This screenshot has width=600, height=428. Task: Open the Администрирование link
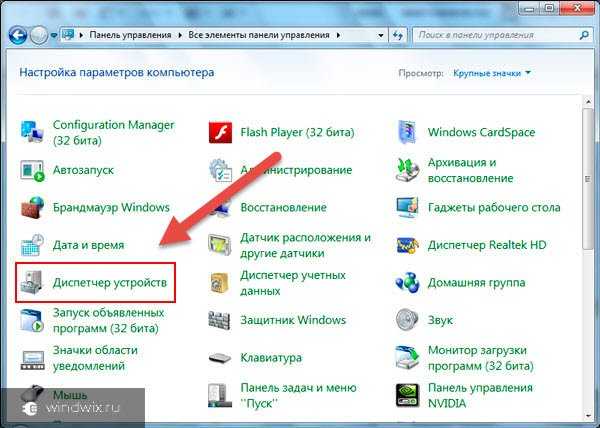click(x=296, y=170)
